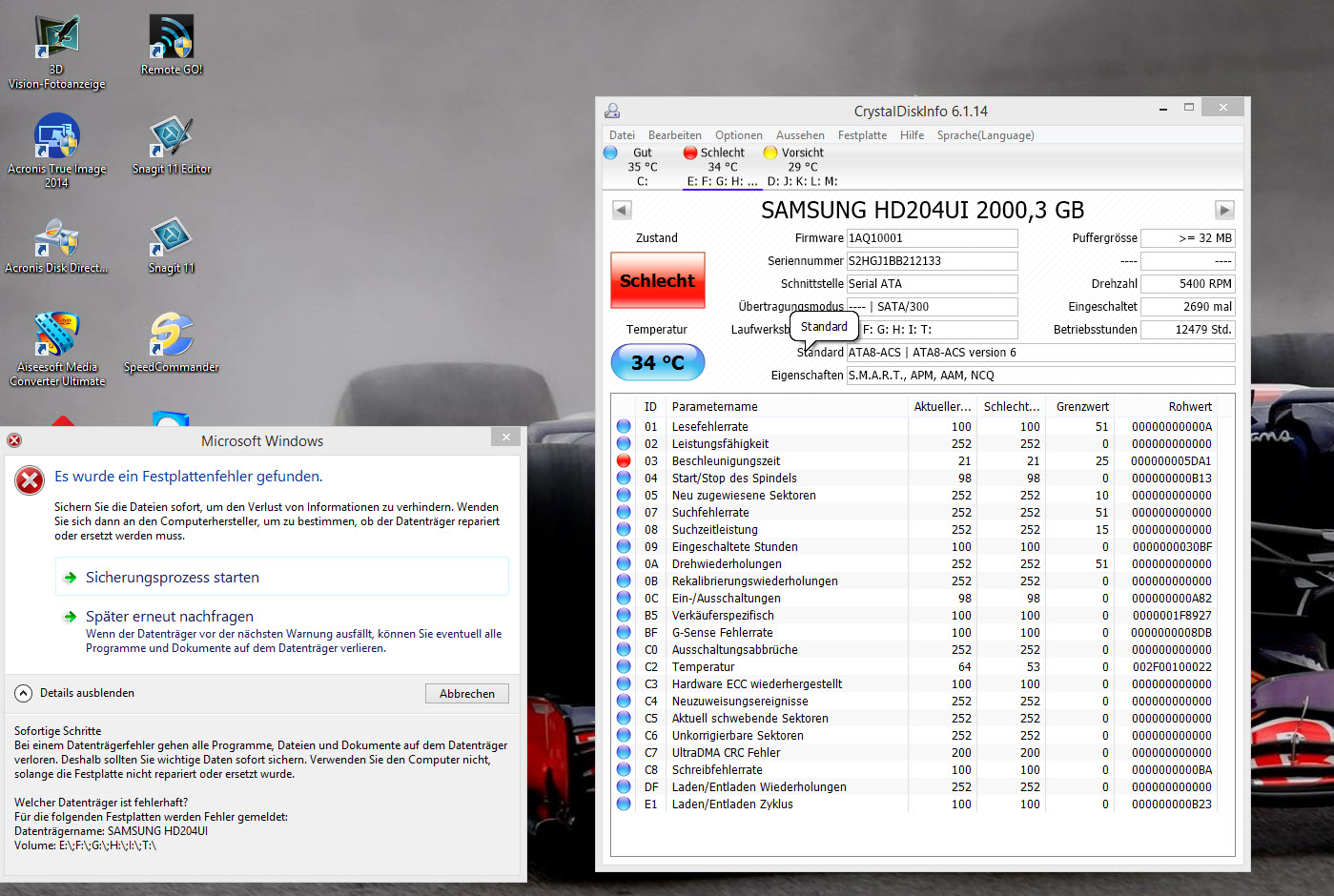
Task: Click the Microsoft Windows dialog title icon
Action: [14, 440]
